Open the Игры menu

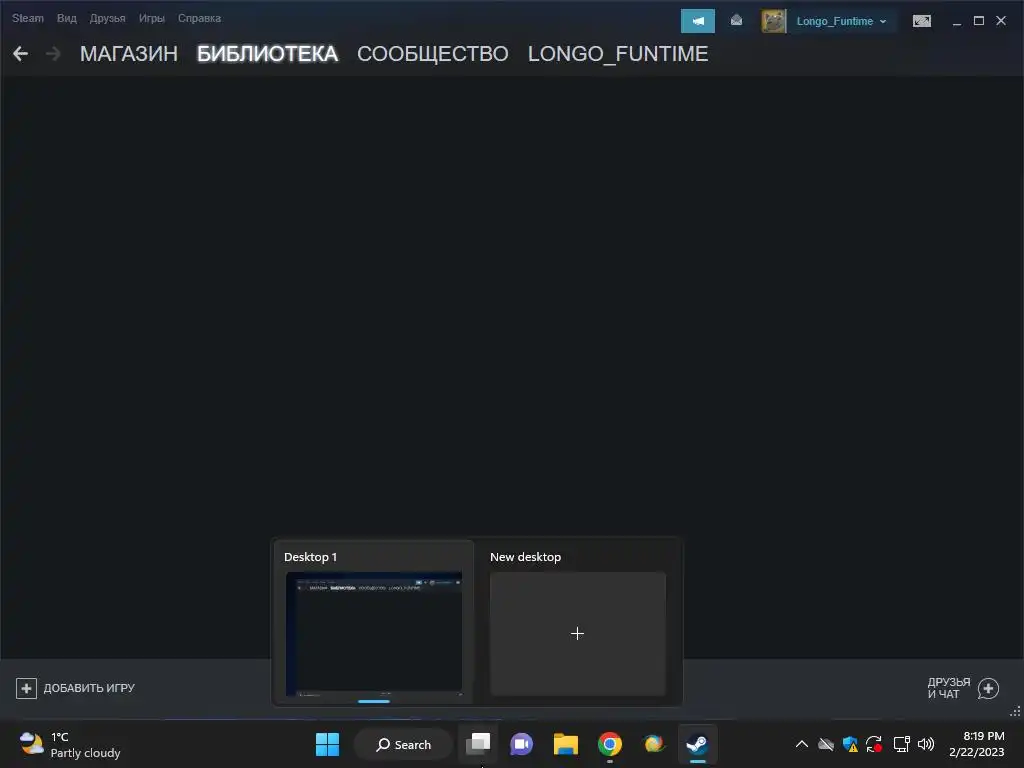(x=152, y=18)
